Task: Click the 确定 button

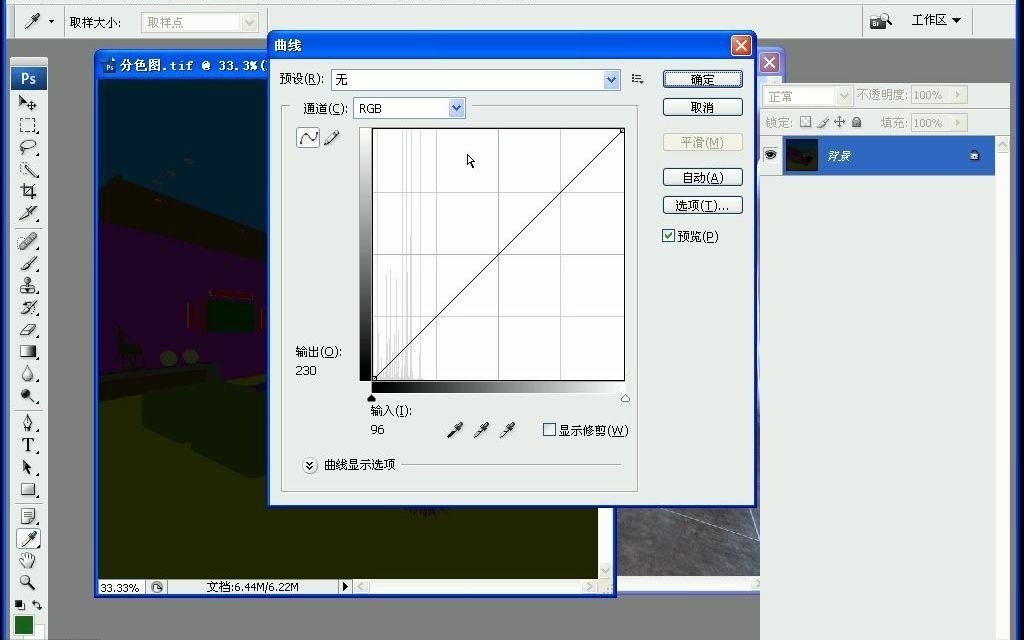Action: tap(702, 79)
